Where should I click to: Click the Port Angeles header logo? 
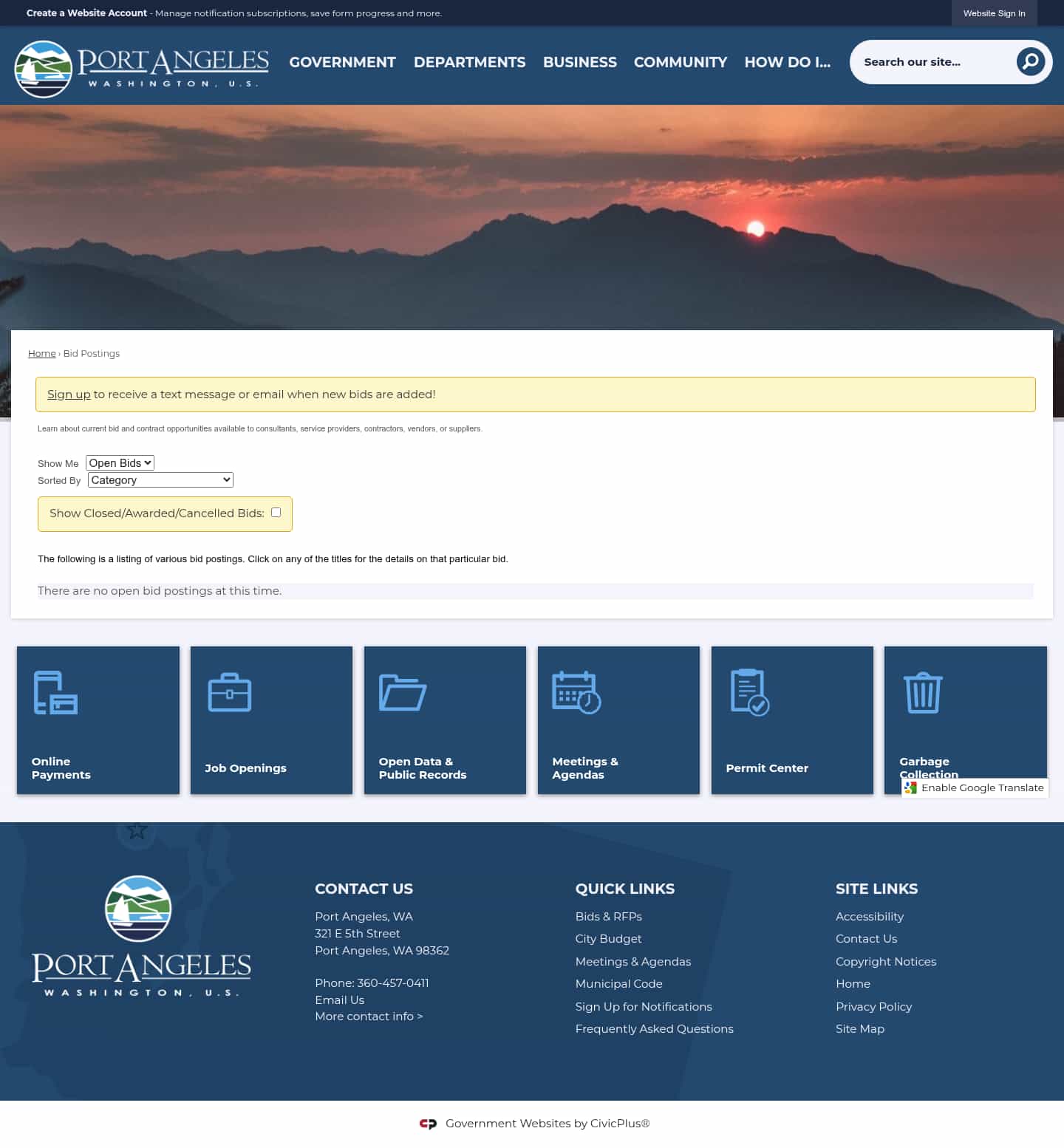tap(140, 67)
